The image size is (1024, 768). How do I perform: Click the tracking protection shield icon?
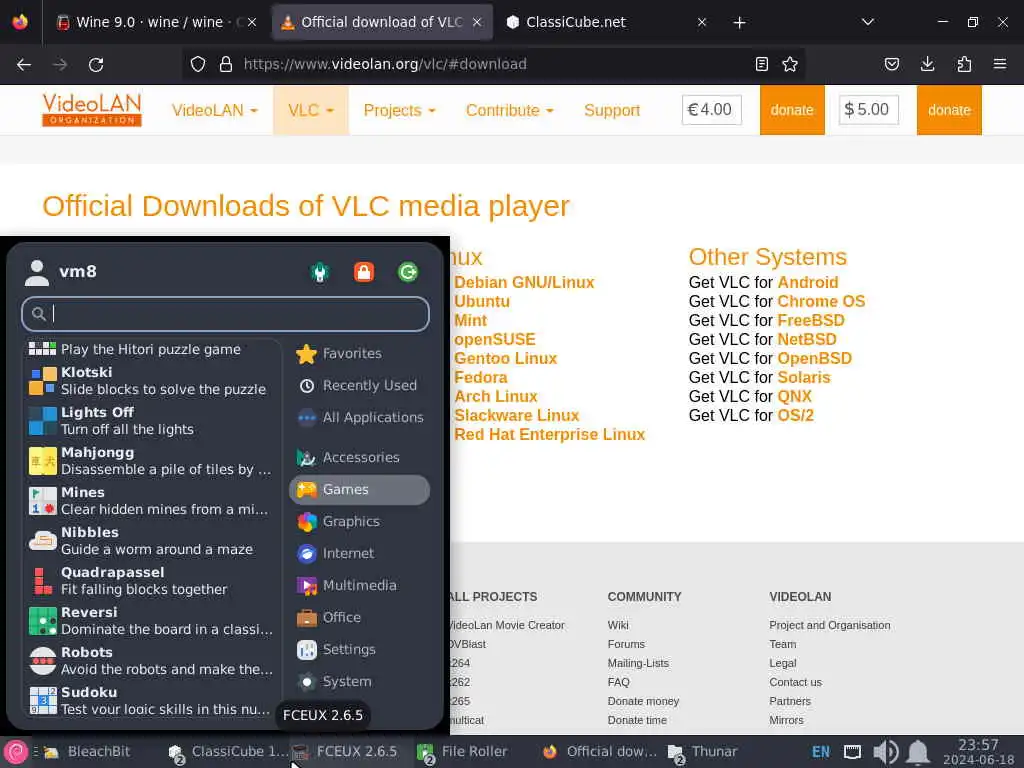pos(198,64)
